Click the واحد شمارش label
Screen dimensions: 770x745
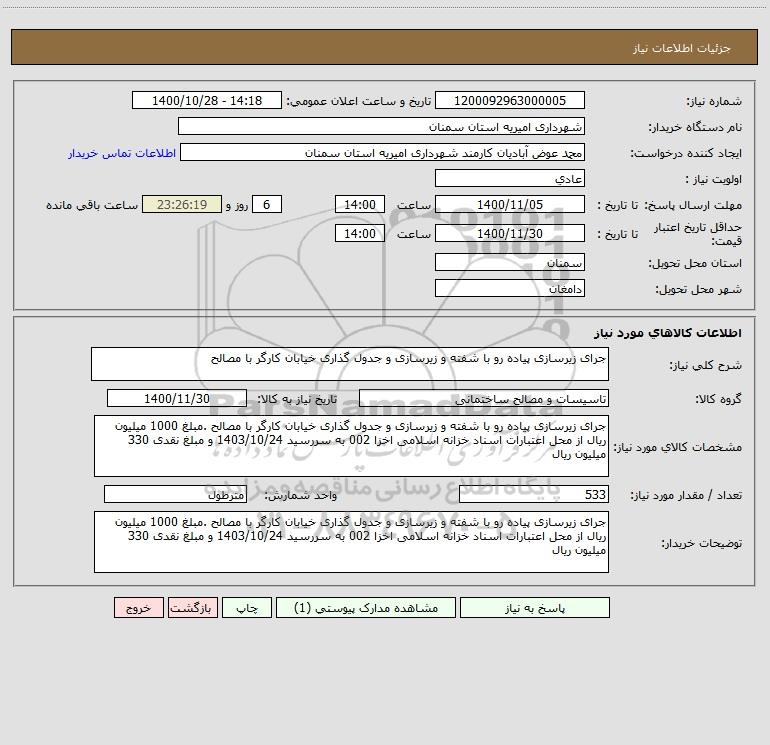[301, 495]
